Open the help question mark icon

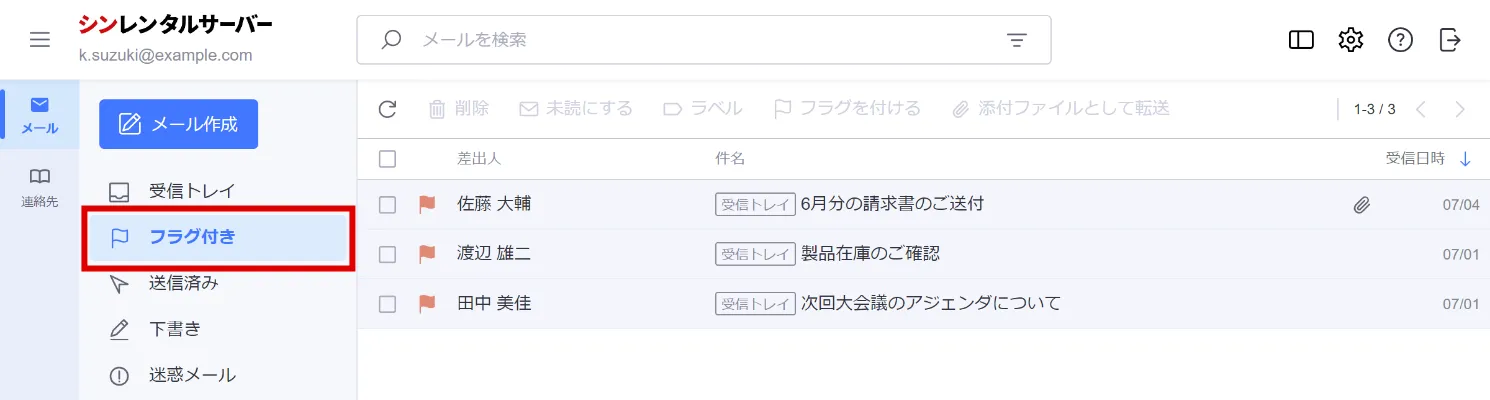pyautogui.click(x=1400, y=40)
